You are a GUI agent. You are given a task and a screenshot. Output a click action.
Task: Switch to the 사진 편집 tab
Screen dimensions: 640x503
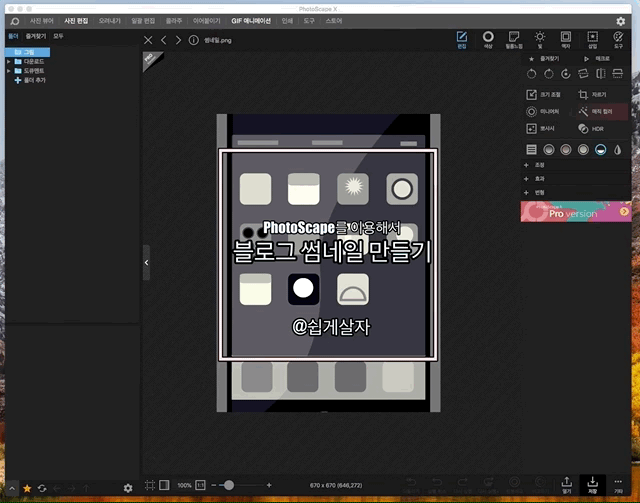pyautogui.click(x=76, y=21)
